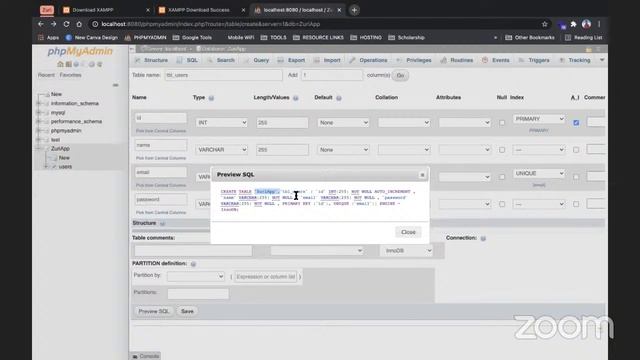
Task: Click the Table comments input field
Action: click(193, 251)
